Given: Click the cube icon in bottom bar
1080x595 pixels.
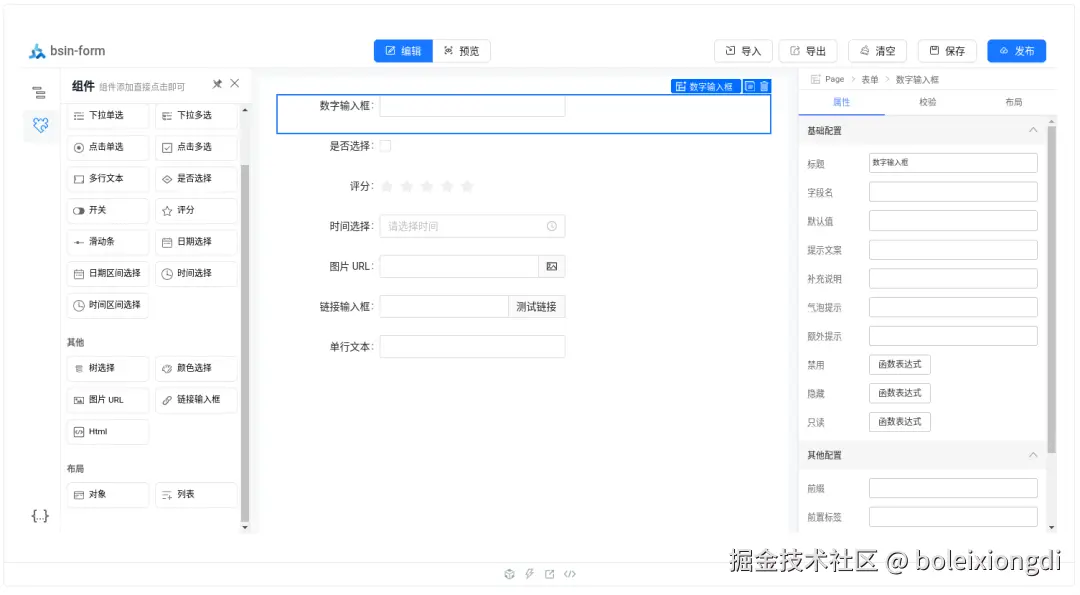Looking at the screenshot, I should [509, 574].
